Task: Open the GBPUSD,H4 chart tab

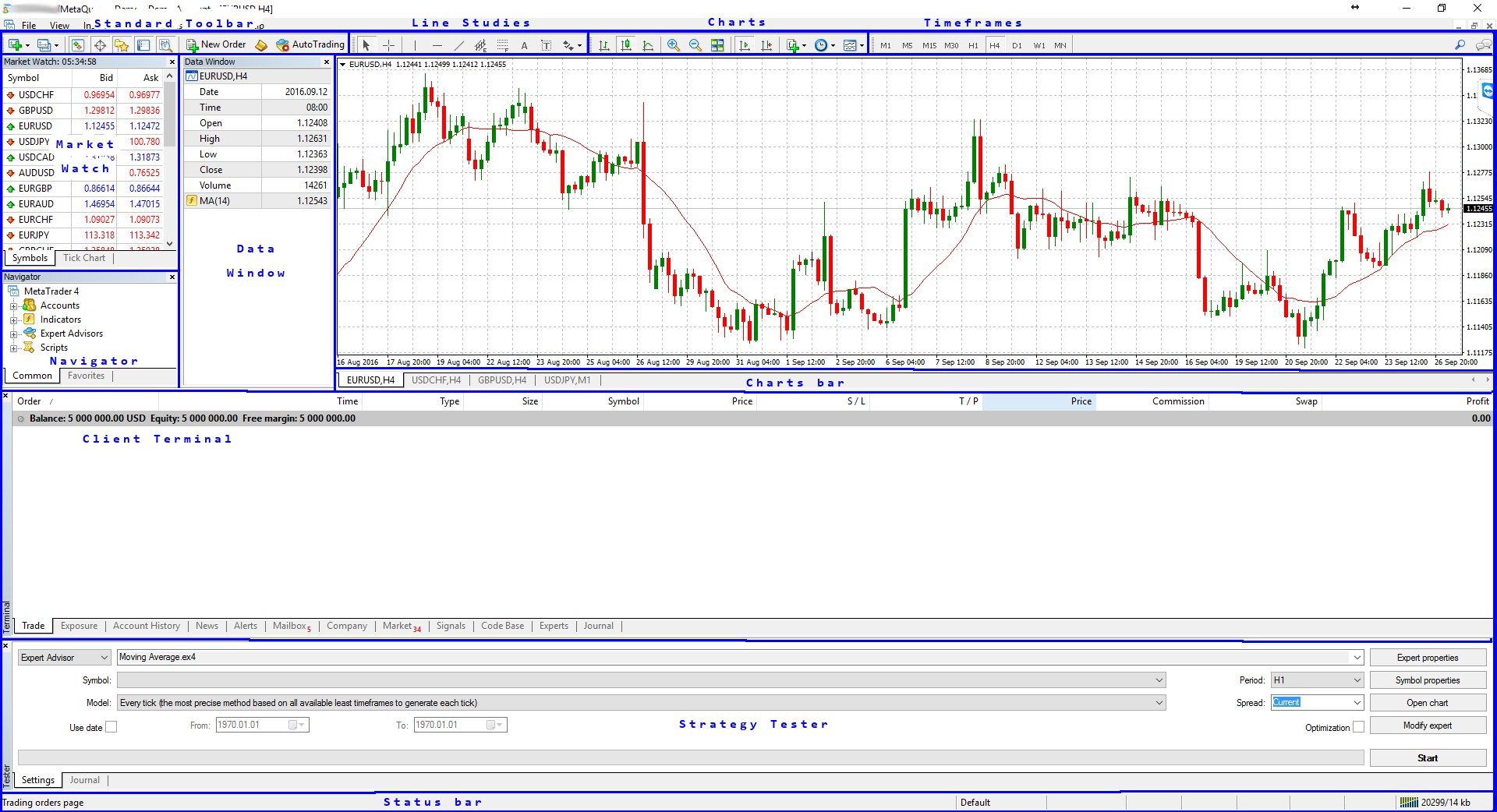Action: click(x=502, y=380)
